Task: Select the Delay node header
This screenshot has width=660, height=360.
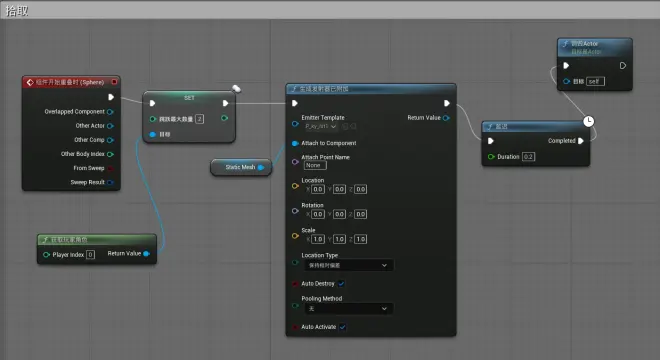Action: point(535,126)
